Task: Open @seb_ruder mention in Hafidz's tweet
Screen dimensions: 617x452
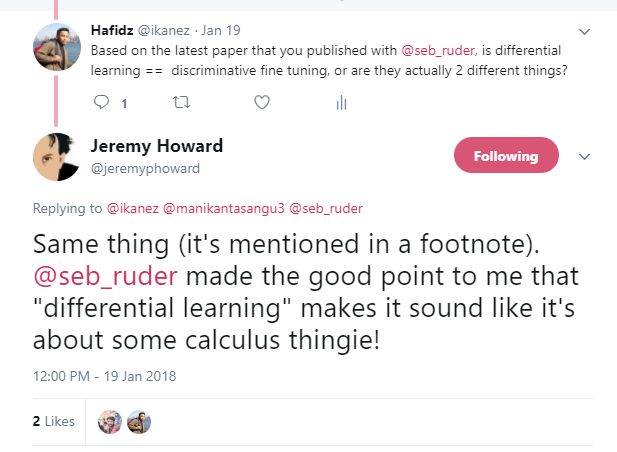Action: click(x=437, y=50)
